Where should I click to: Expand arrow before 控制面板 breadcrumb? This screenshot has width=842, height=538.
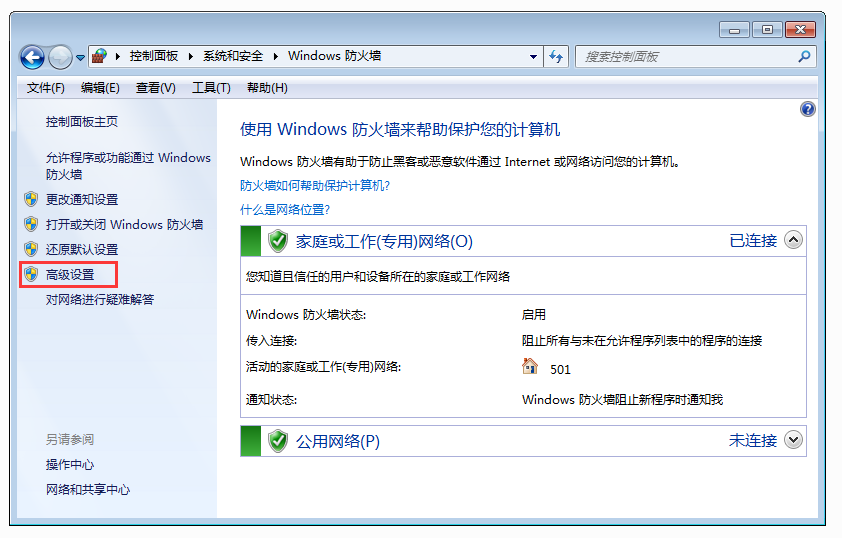tap(117, 56)
